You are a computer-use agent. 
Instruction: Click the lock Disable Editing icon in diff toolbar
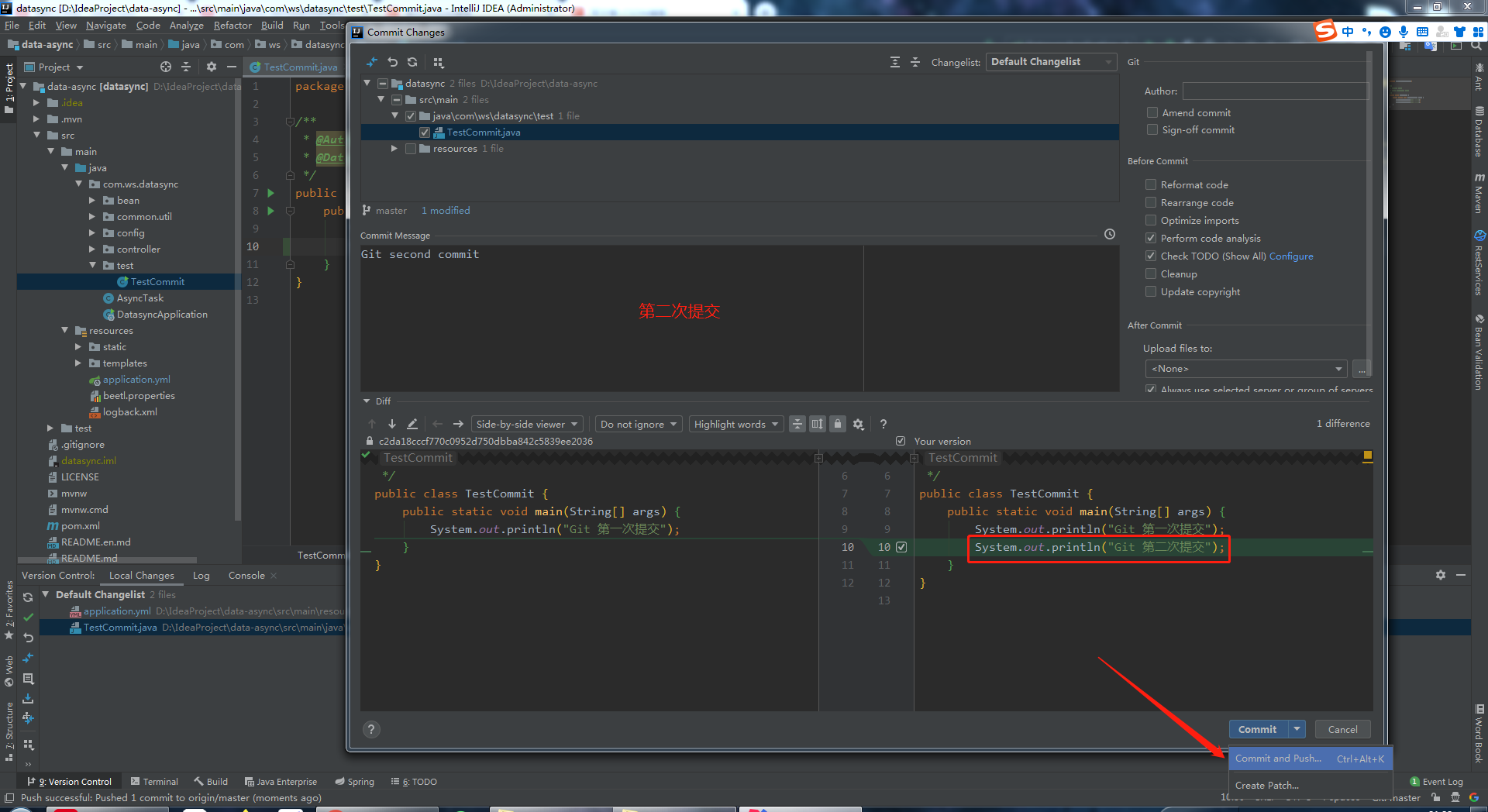(837, 424)
